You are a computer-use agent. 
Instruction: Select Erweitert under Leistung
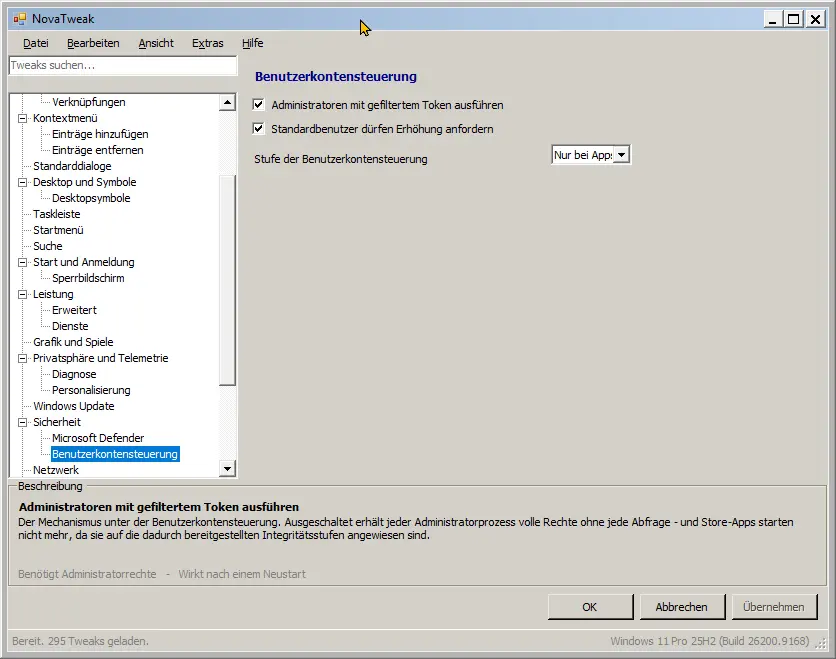coord(74,310)
